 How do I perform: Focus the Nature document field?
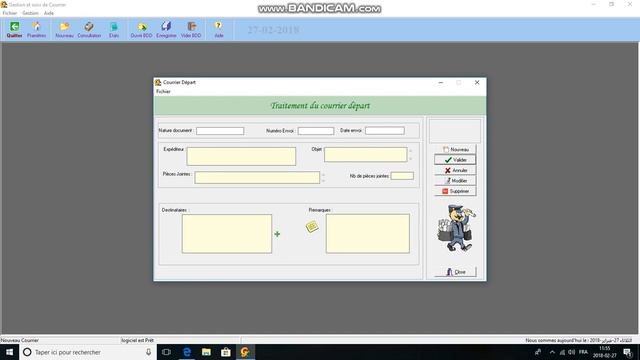pyautogui.click(x=220, y=131)
